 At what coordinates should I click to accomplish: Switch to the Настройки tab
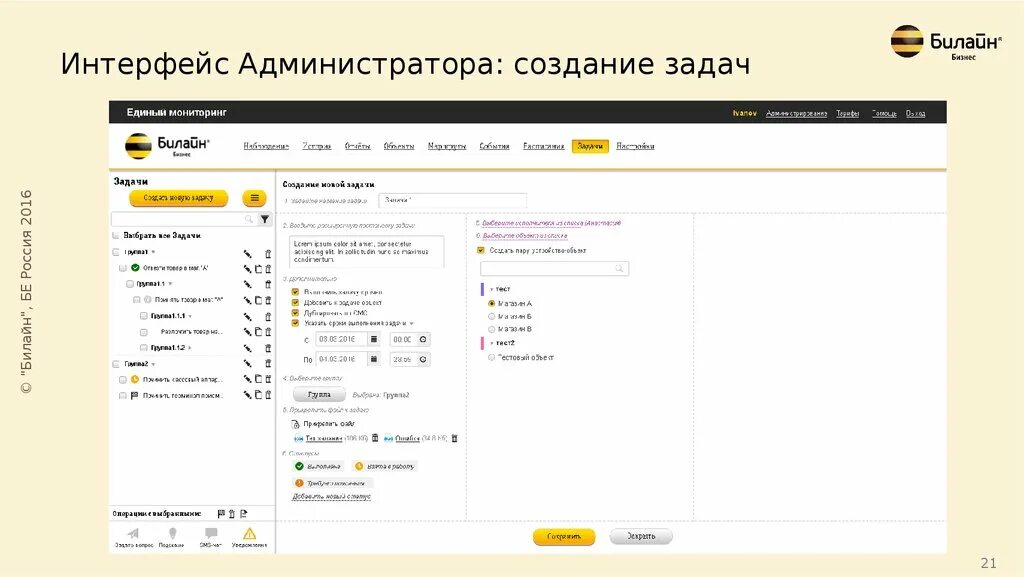tap(637, 146)
